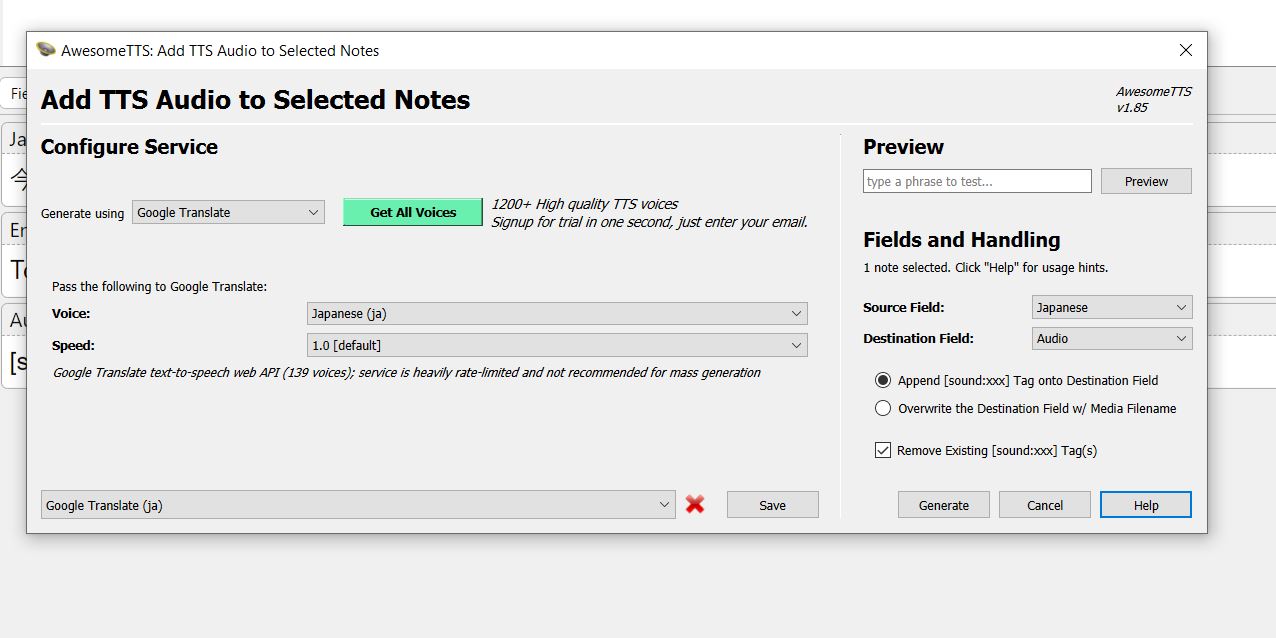Click the Generate button

tap(944, 505)
